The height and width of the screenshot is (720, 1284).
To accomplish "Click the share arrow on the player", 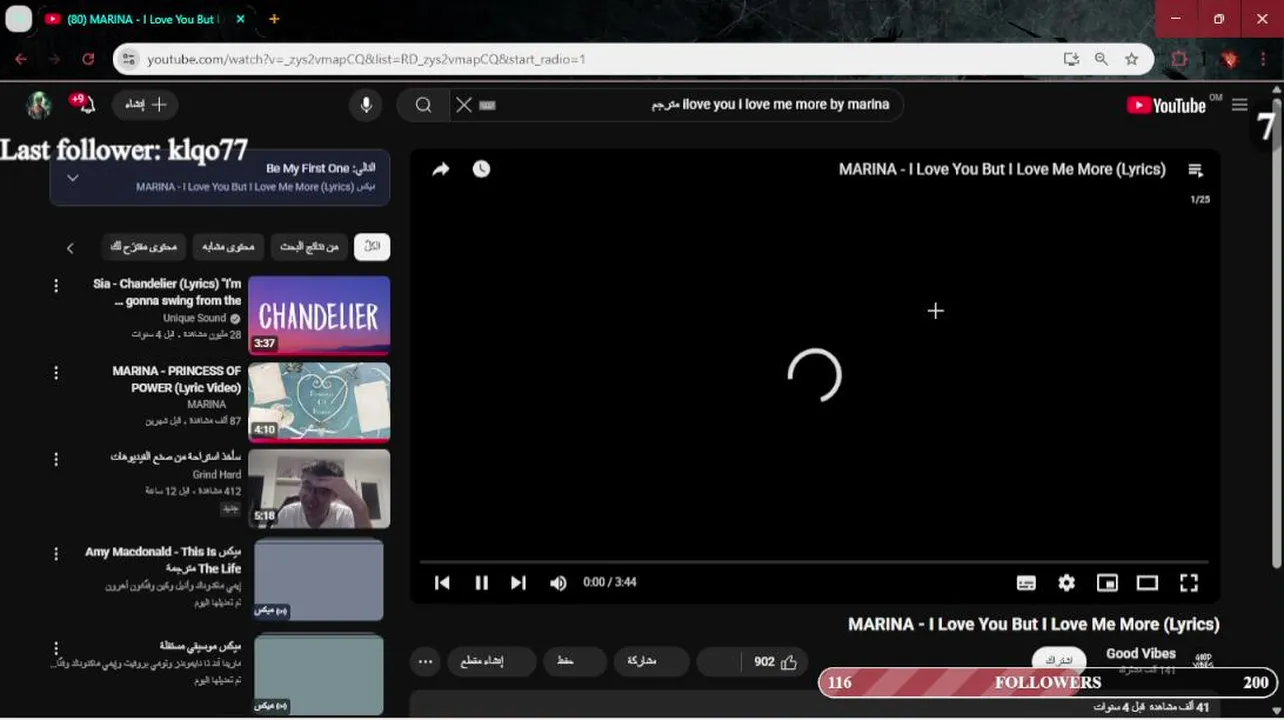I will [x=441, y=169].
